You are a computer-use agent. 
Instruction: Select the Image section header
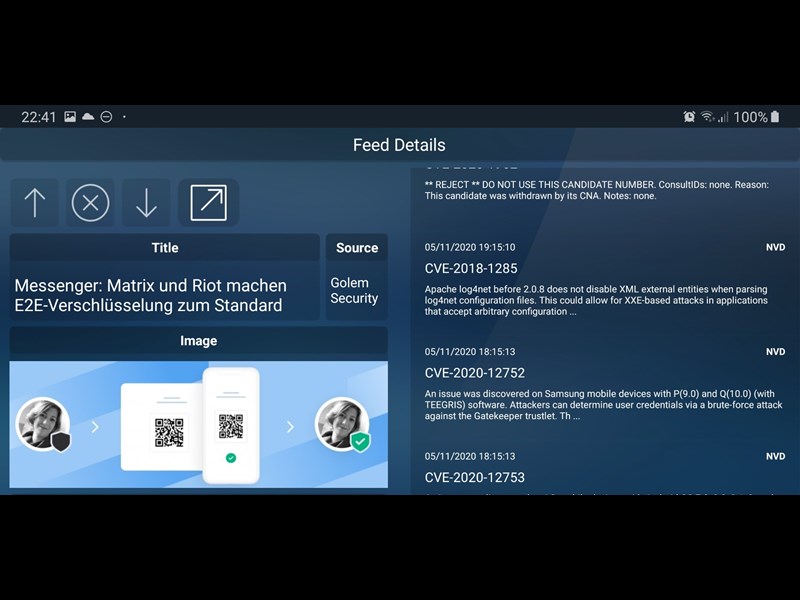pos(198,341)
